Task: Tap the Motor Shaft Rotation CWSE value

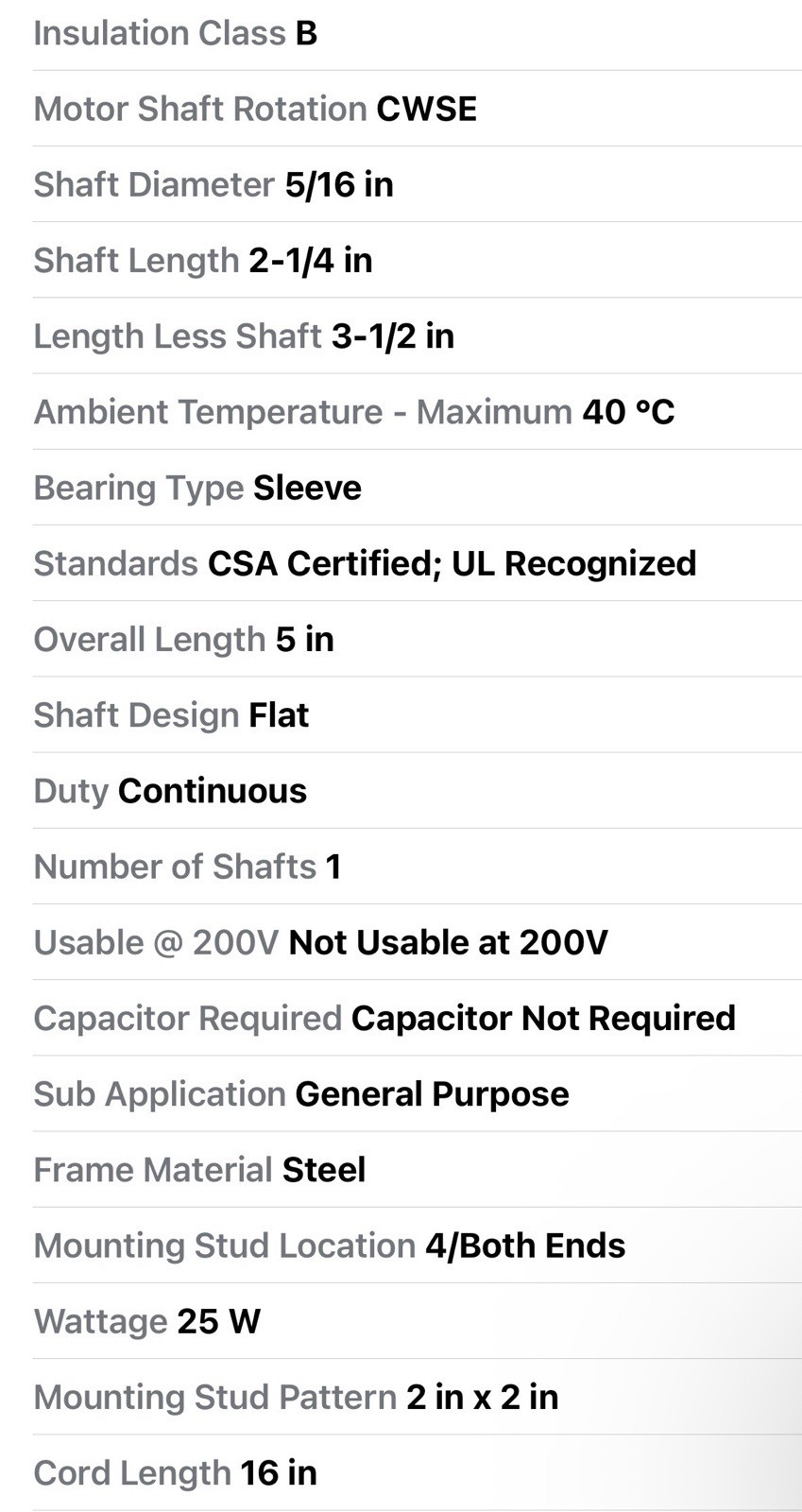Action: click(x=426, y=109)
